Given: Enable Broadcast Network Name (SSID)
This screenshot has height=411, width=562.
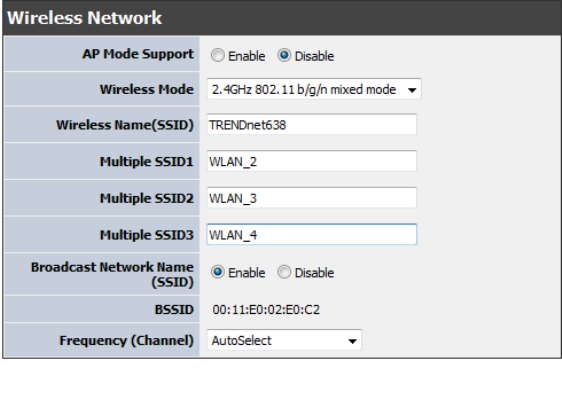Looking at the screenshot, I should tap(218, 272).
